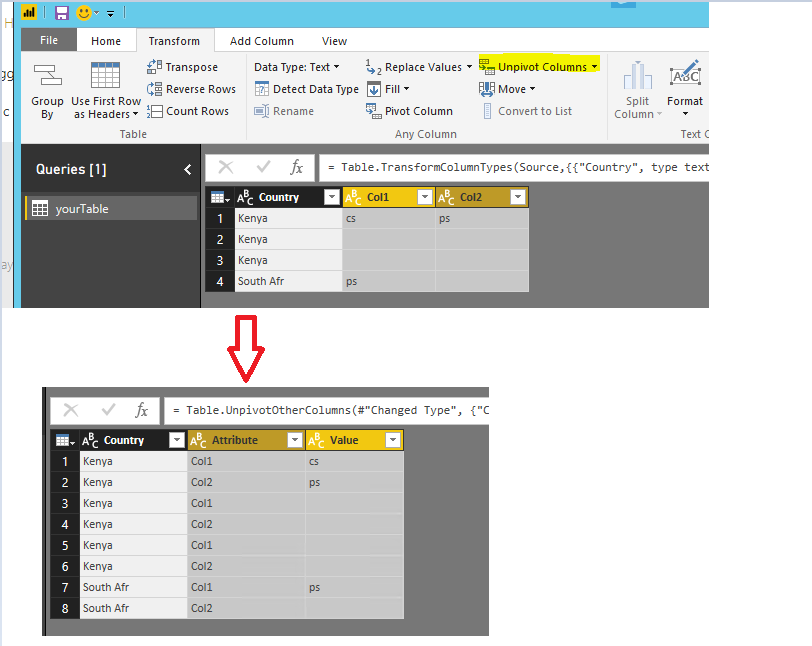The height and width of the screenshot is (646, 812).
Task: Click fx icon in lower formula bar
Action: (x=141, y=410)
